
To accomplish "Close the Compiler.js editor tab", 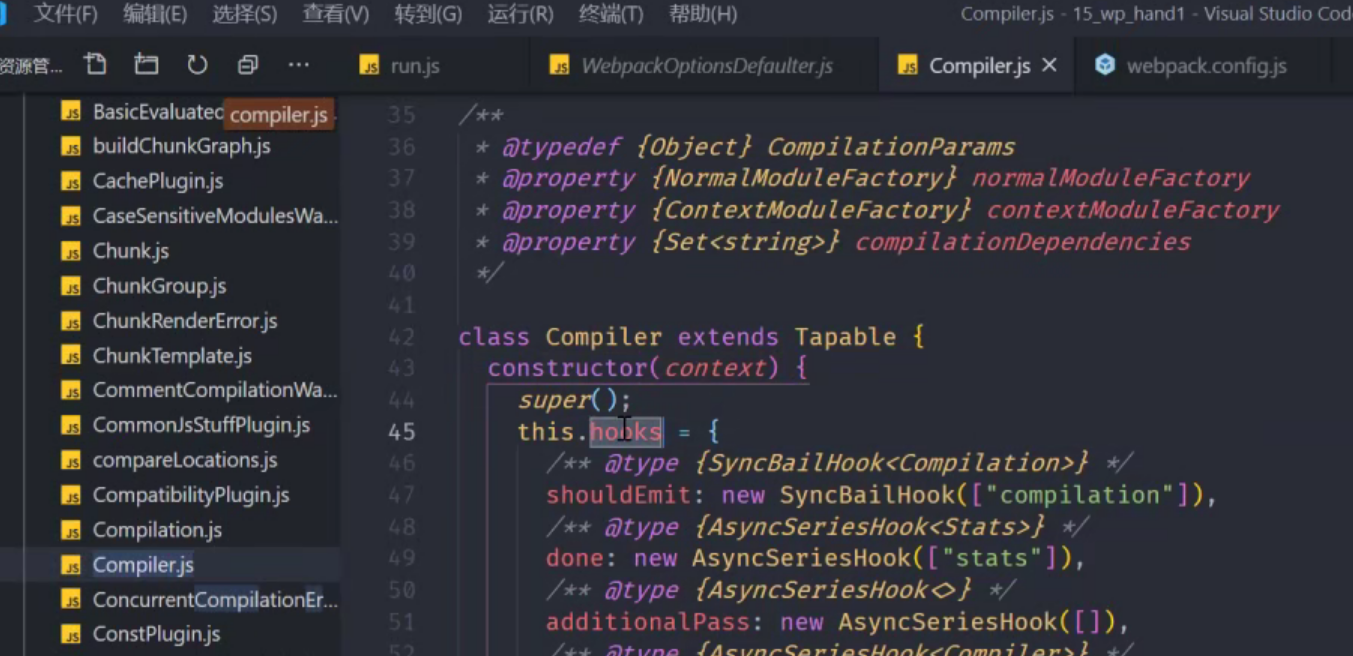I will (1049, 65).
